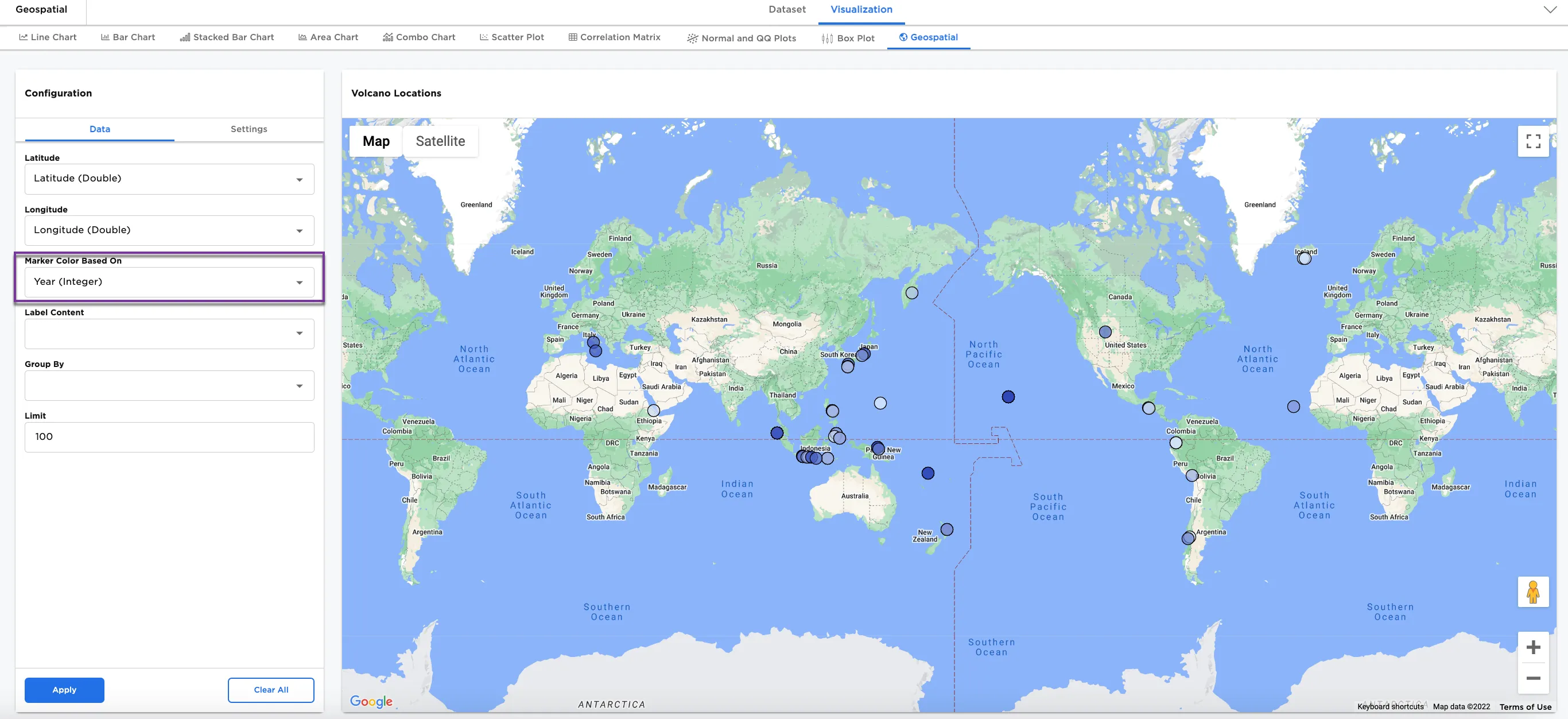This screenshot has width=1568, height=719.
Task: Expand the Group By dropdown
Action: [x=169, y=385]
